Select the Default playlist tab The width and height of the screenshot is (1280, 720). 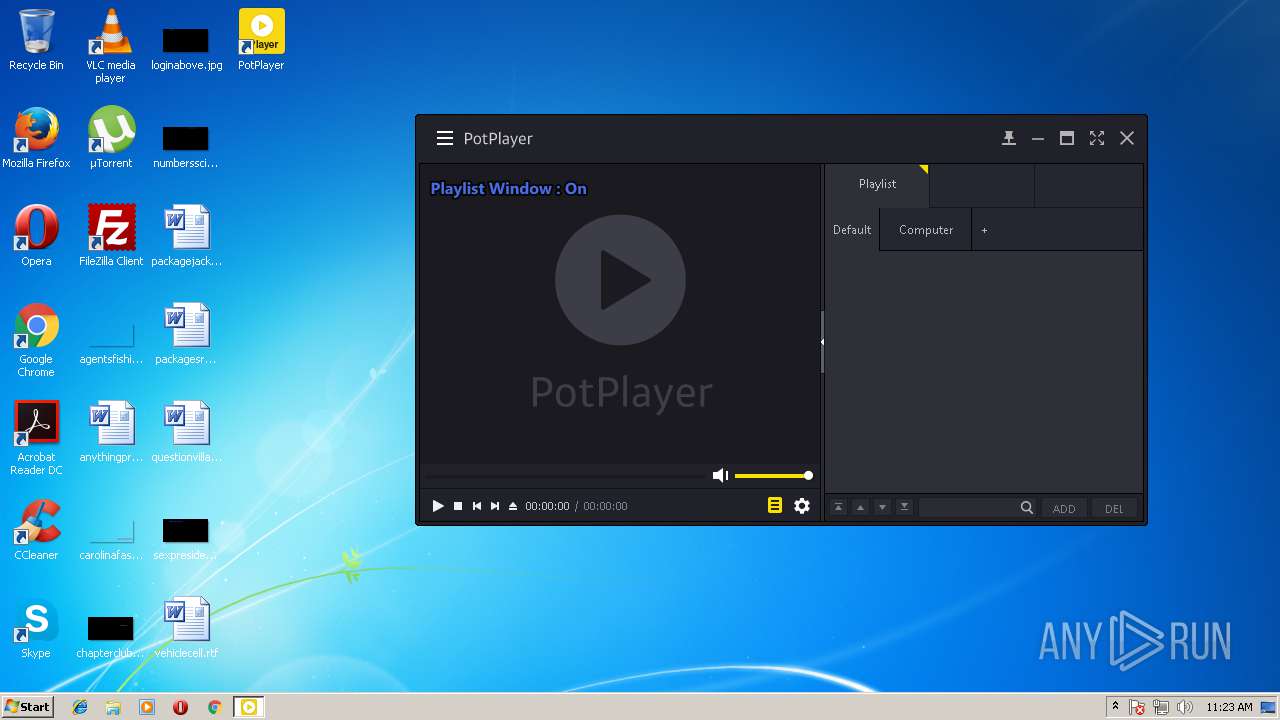coord(852,230)
